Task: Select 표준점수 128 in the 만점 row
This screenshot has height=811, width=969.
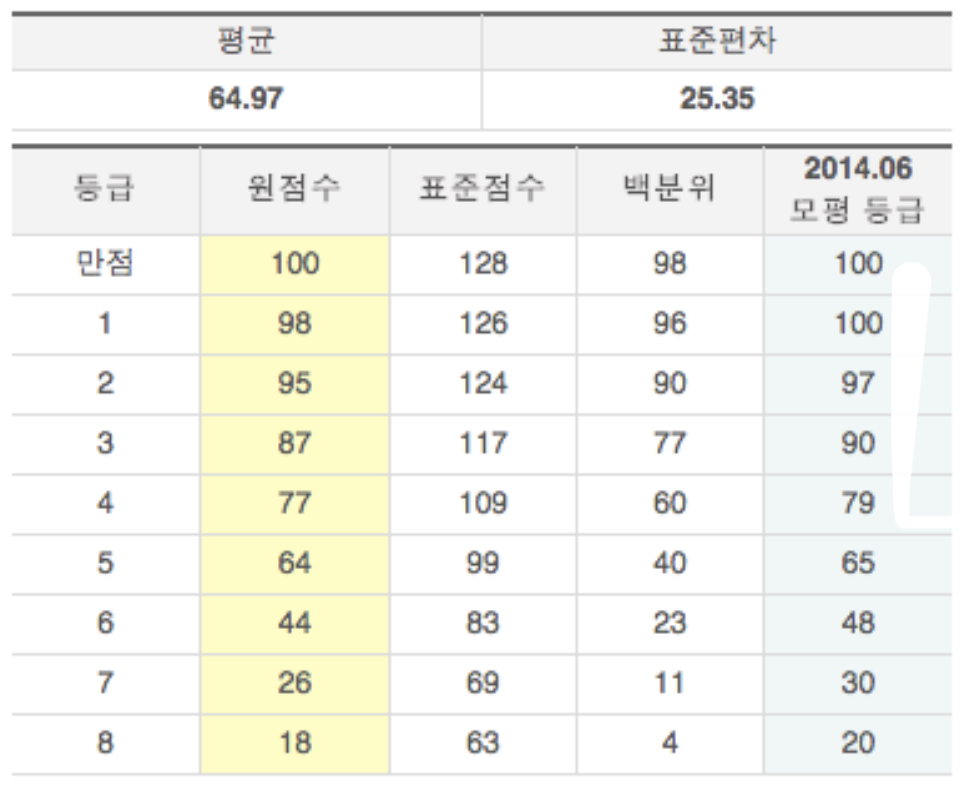Action: pyautogui.click(x=483, y=264)
